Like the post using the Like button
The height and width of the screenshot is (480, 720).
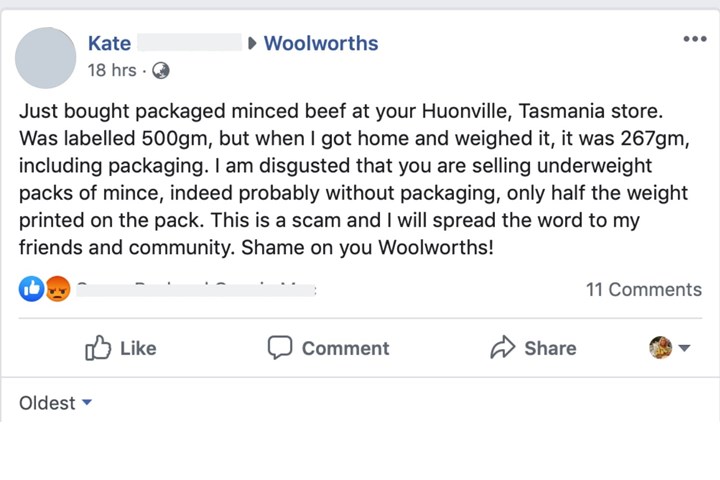[121, 348]
